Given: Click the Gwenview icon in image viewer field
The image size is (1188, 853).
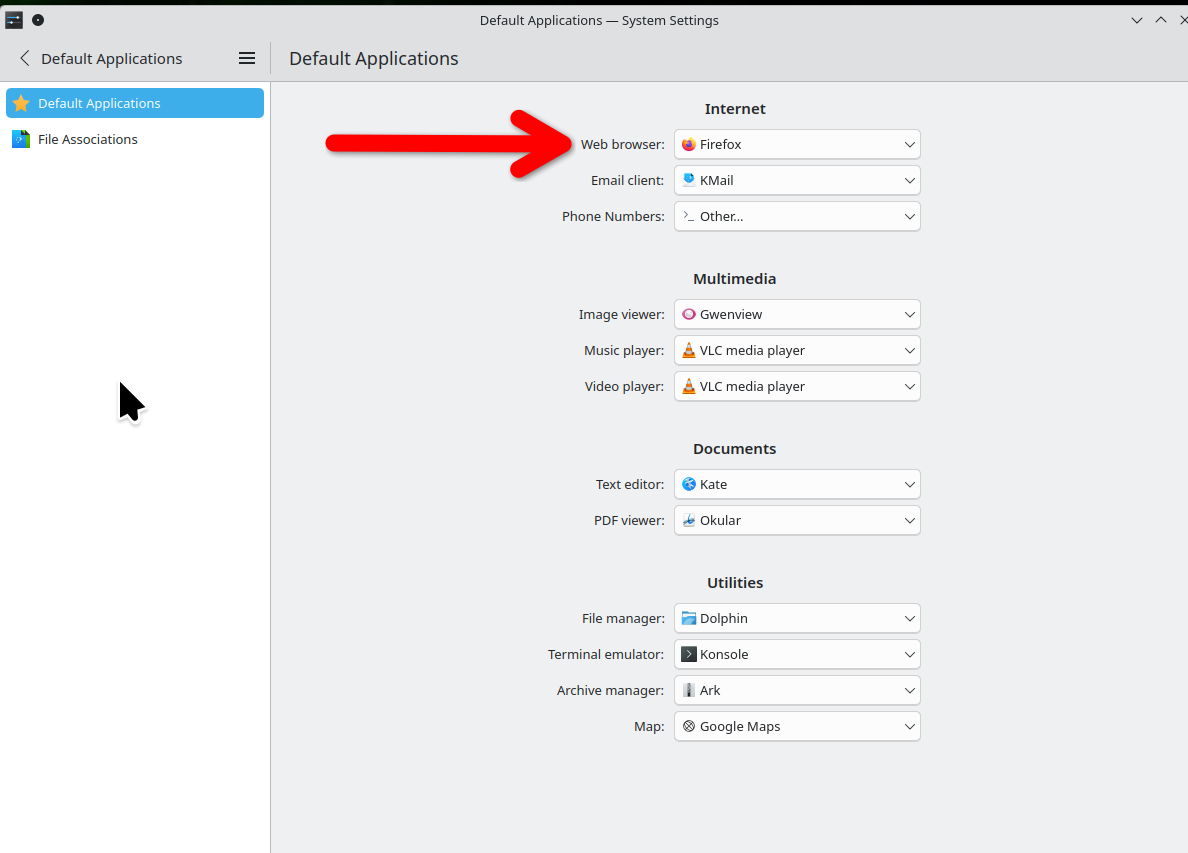Looking at the screenshot, I should pyautogui.click(x=688, y=315).
